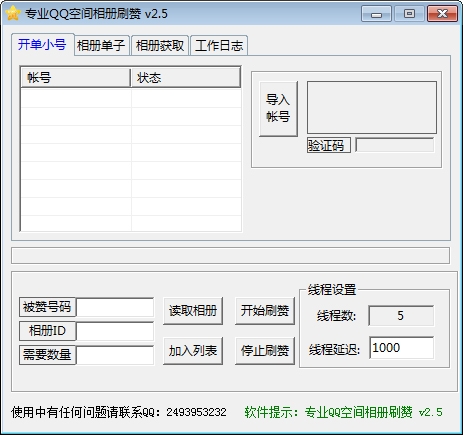Close the 专业QQ空间相册刷赞 window
Viewport: 463px width, 435px height.
tap(442, 14)
